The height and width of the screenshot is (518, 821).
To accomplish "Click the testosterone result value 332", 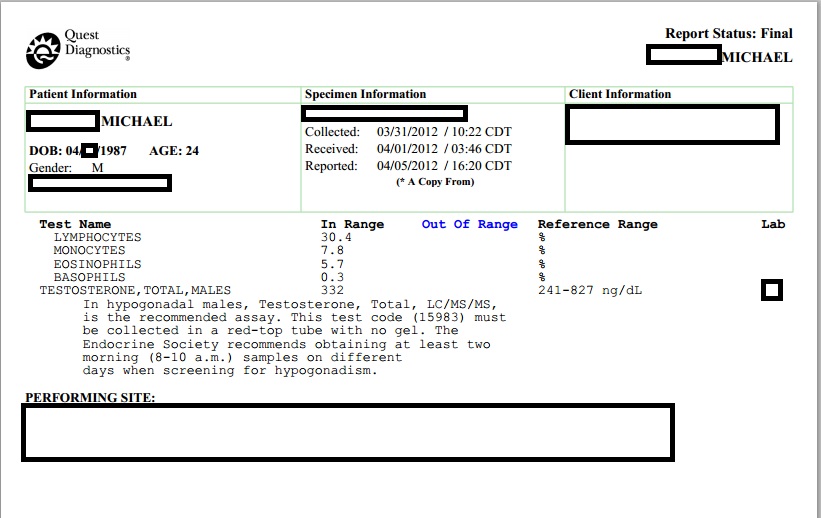I will click(331, 290).
